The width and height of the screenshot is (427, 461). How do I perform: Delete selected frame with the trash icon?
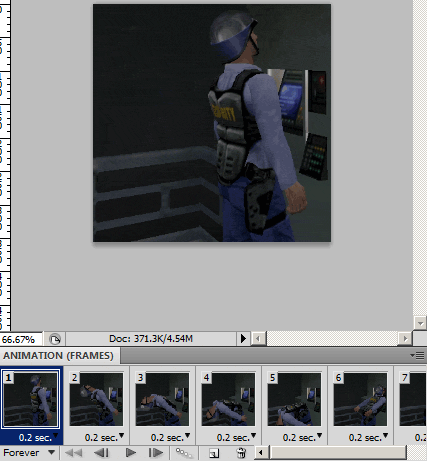(241, 453)
